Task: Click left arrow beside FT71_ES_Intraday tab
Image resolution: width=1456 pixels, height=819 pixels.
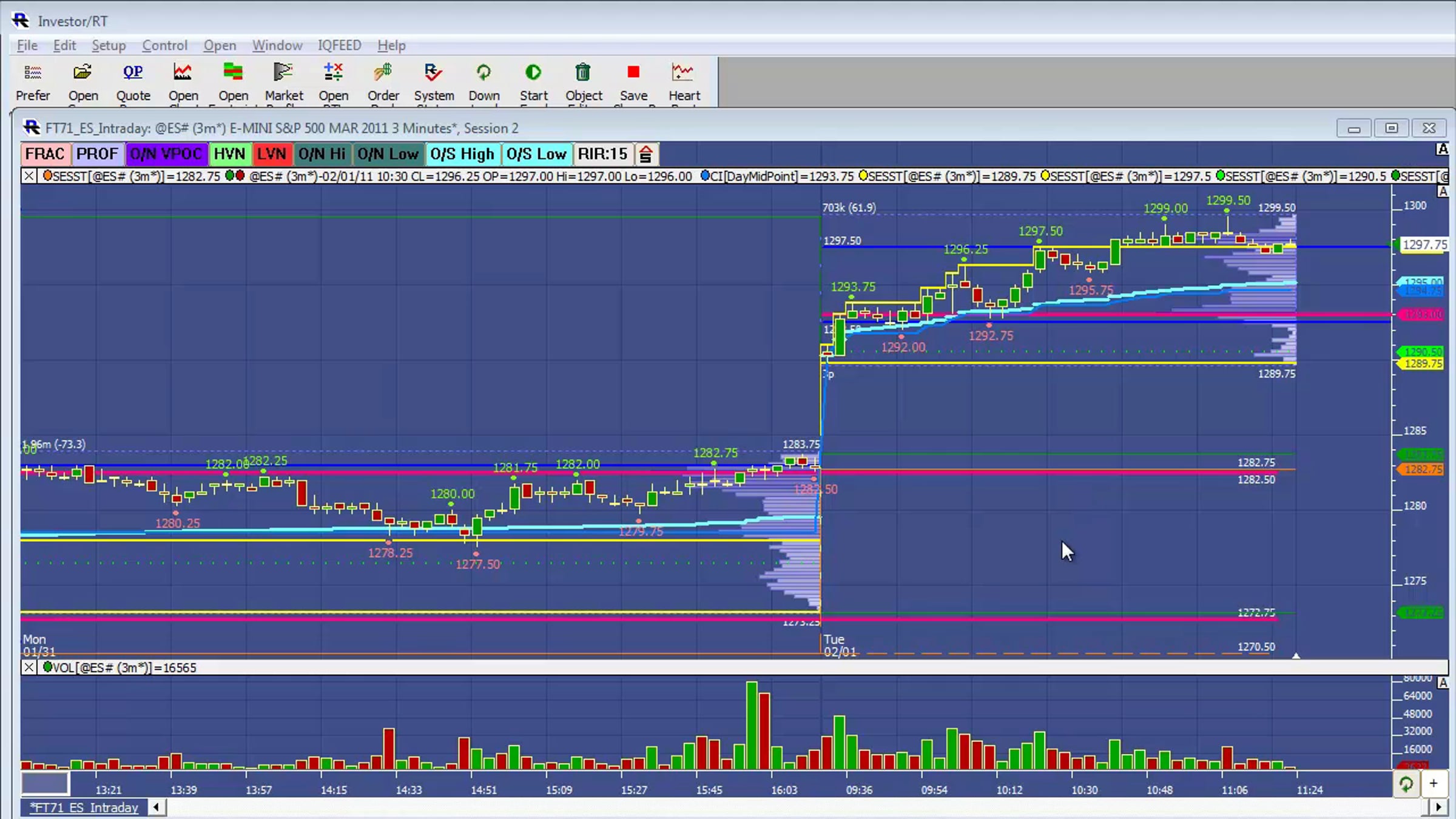Action: [157, 807]
